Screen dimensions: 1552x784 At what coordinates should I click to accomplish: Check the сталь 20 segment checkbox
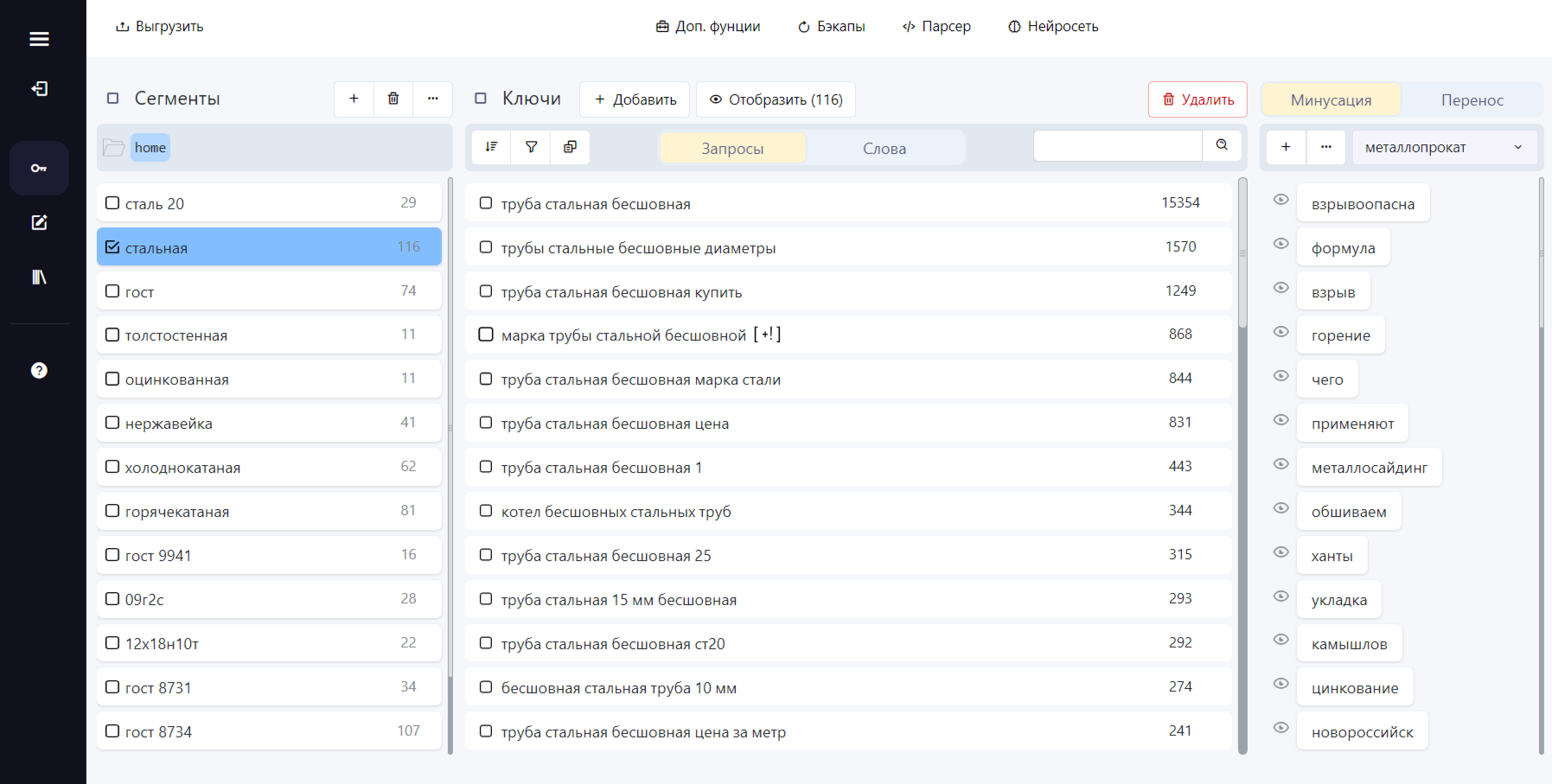pos(112,203)
